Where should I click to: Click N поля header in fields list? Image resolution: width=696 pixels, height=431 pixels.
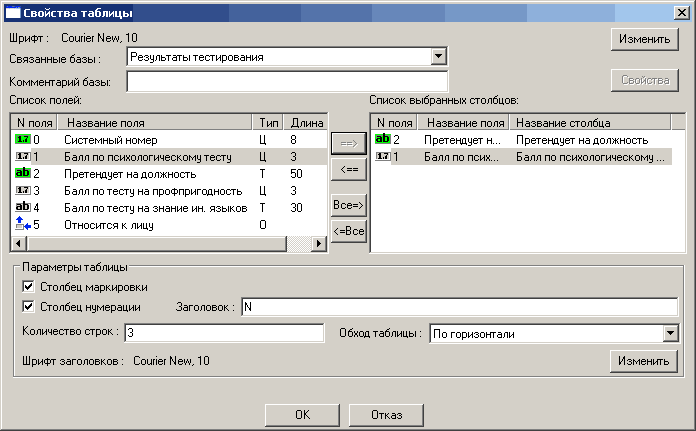34,123
